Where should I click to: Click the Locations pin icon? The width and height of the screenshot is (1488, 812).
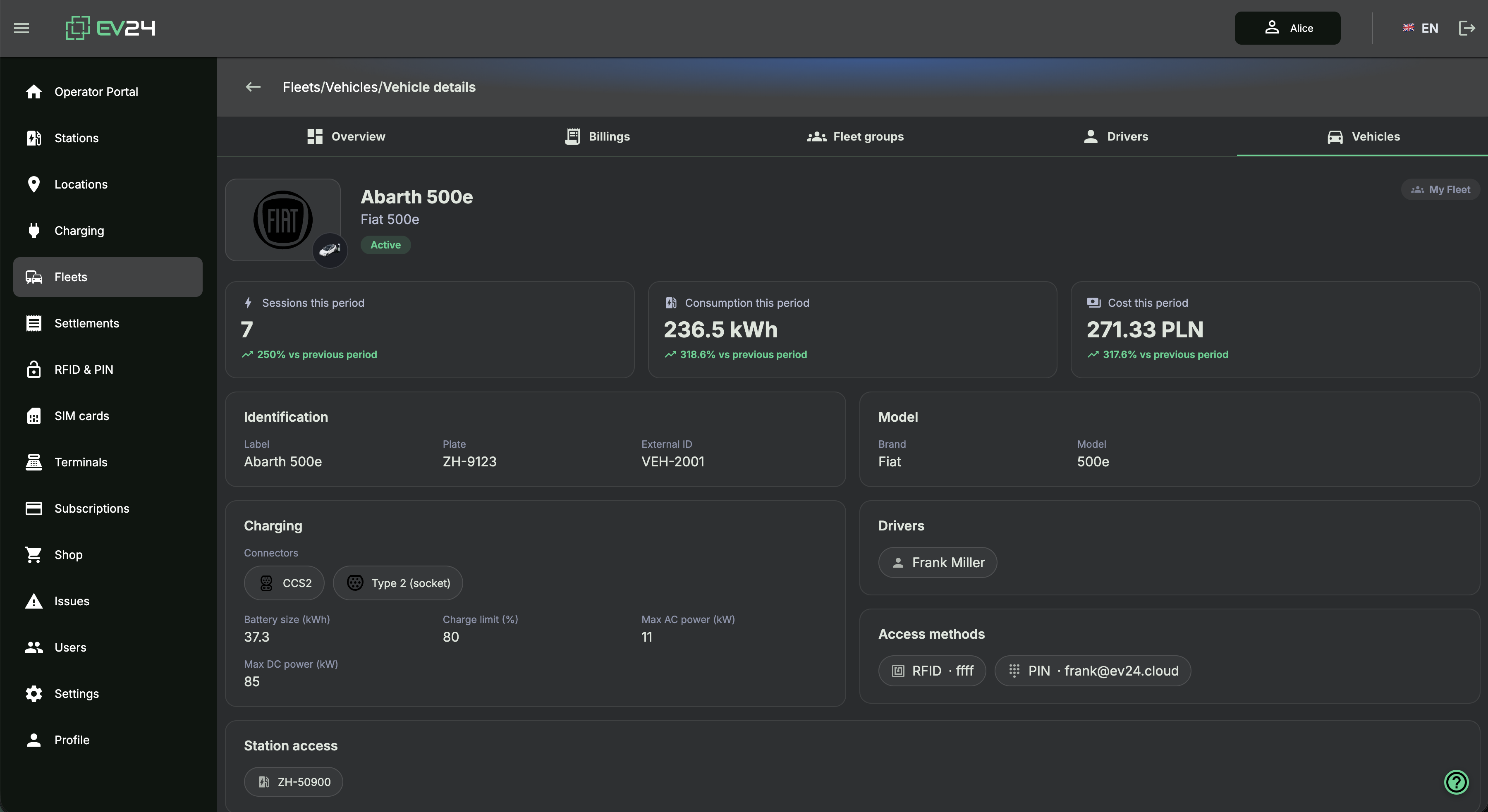pos(34,184)
